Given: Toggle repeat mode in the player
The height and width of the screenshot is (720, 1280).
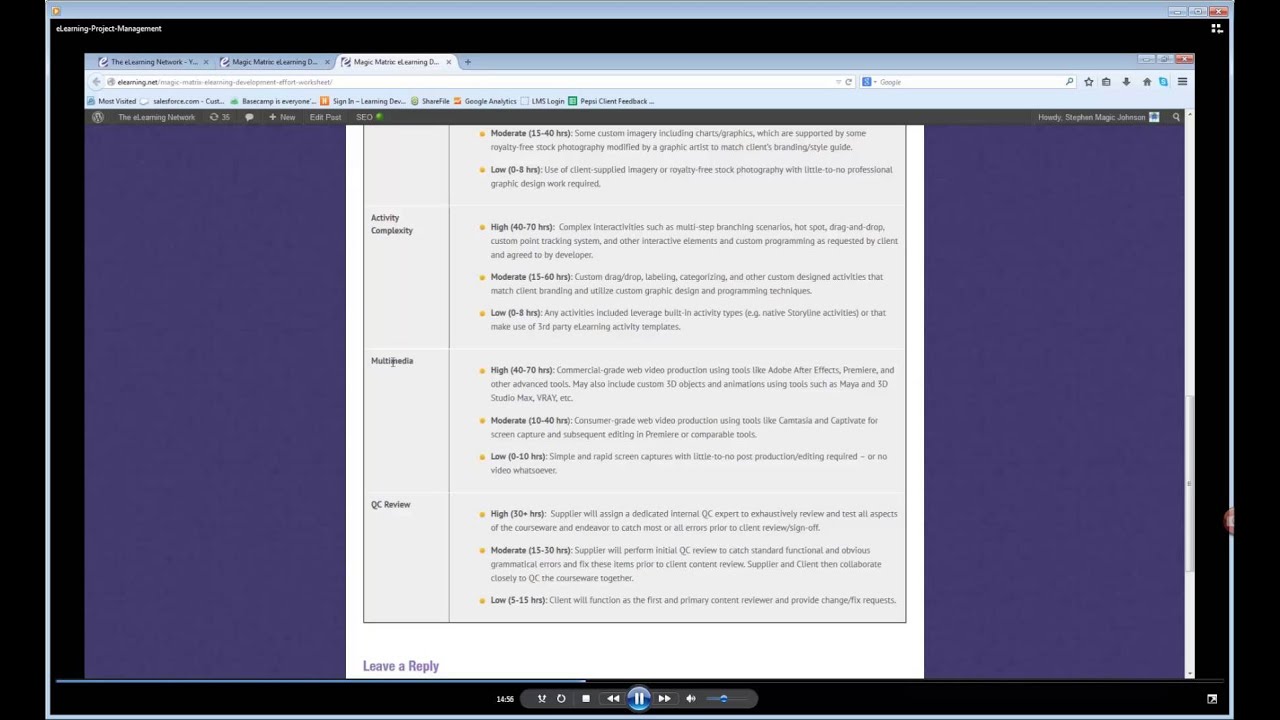Looking at the screenshot, I should 561,699.
